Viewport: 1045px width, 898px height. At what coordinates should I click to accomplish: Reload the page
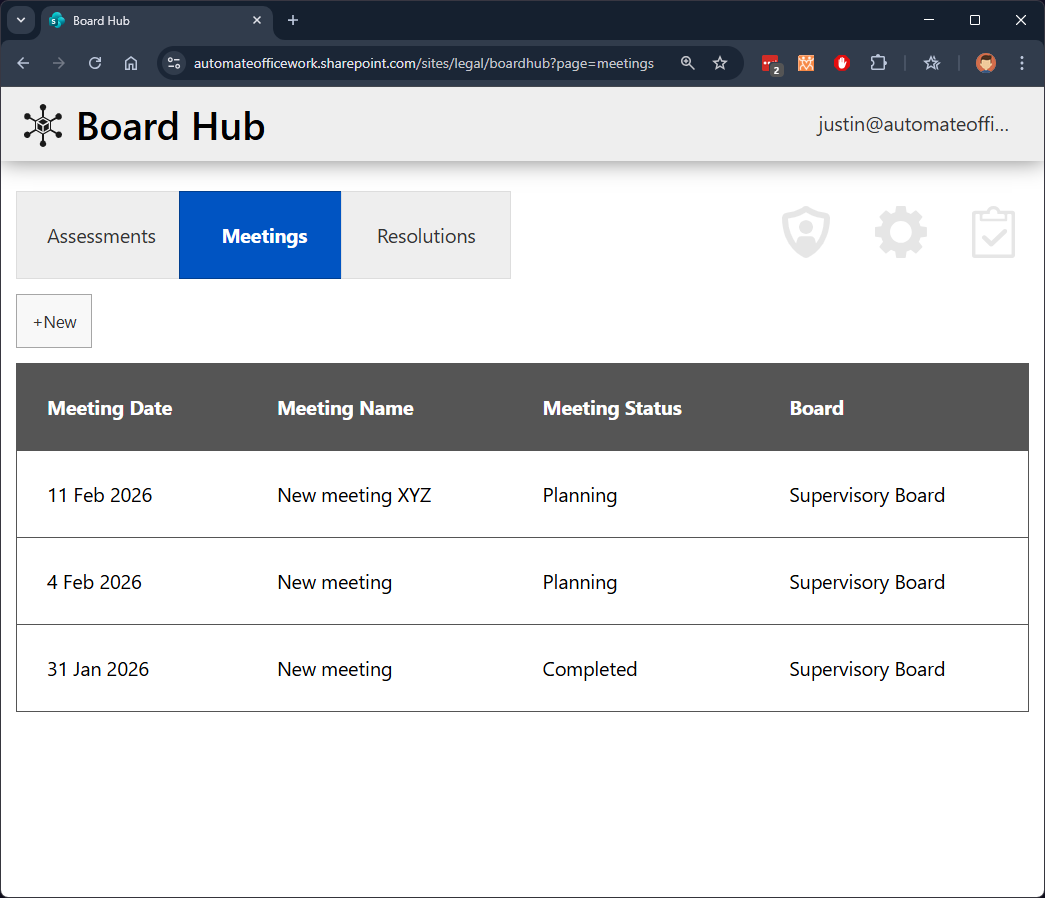pos(95,63)
